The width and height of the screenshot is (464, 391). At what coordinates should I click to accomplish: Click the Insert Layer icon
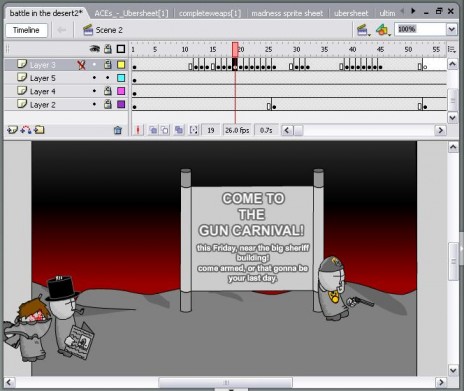click(x=12, y=130)
